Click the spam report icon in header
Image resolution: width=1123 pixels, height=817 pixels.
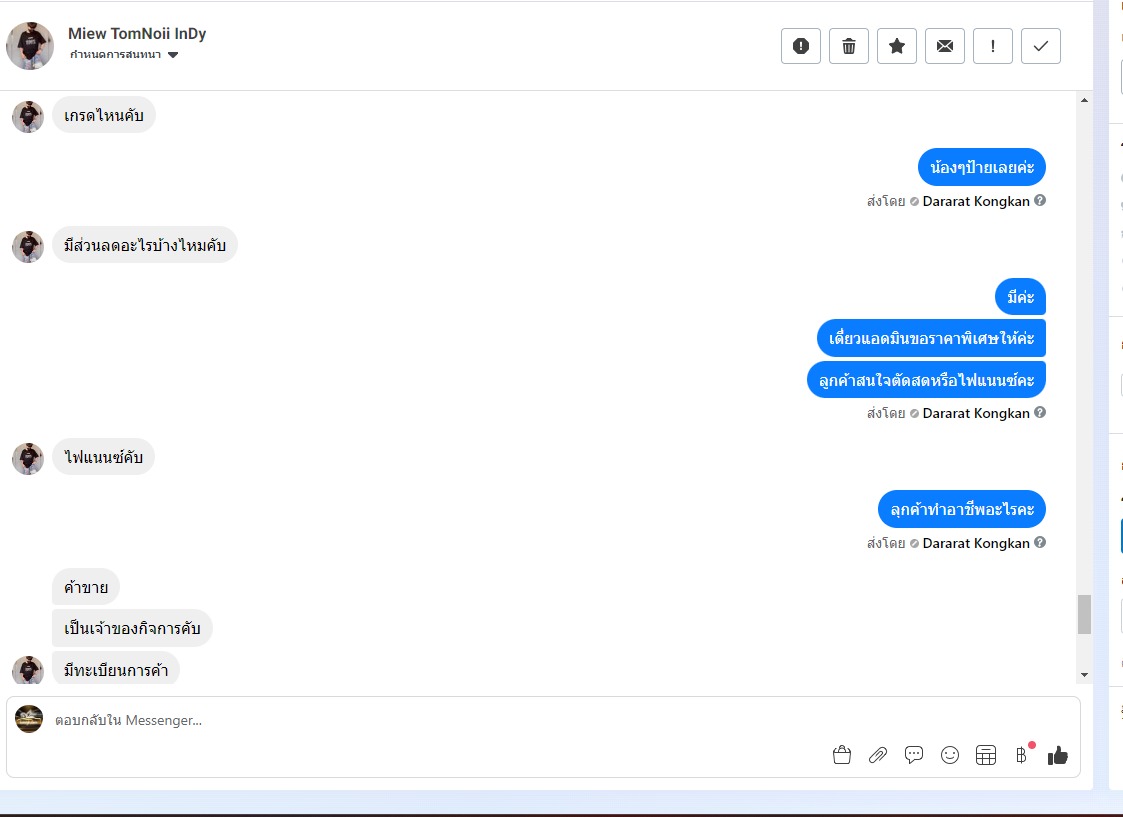click(x=801, y=47)
